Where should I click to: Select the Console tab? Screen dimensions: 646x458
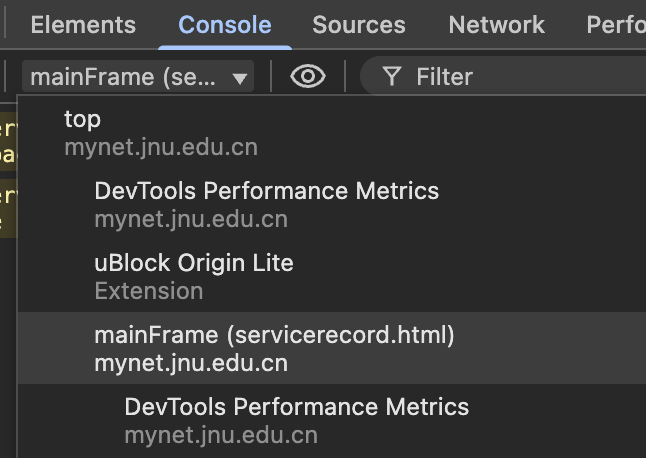pyautogui.click(x=224, y=25)
